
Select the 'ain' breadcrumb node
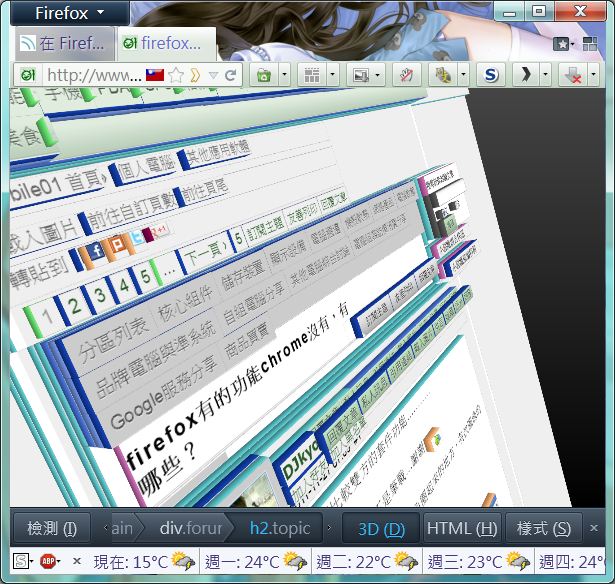tap(123, 528)
